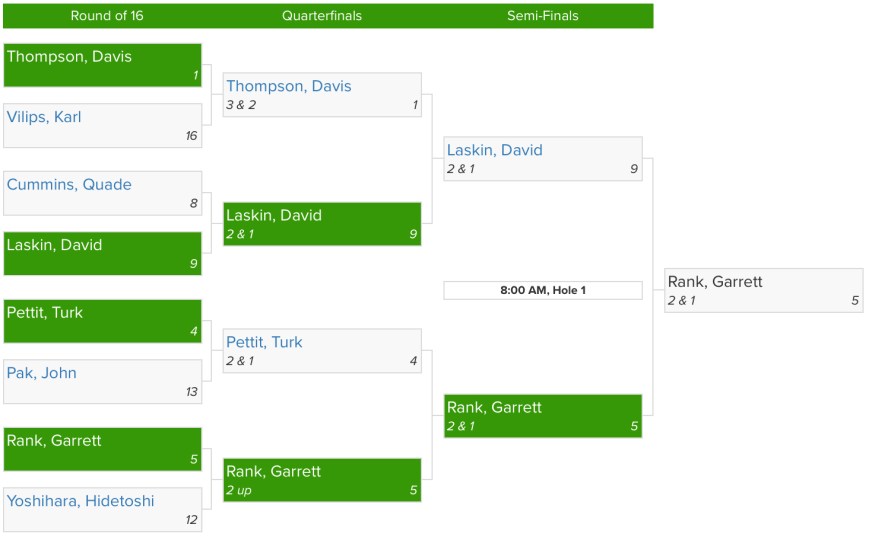Select the Quarterfinals column header
869x537 pixels.
click(x=322, y=16)
